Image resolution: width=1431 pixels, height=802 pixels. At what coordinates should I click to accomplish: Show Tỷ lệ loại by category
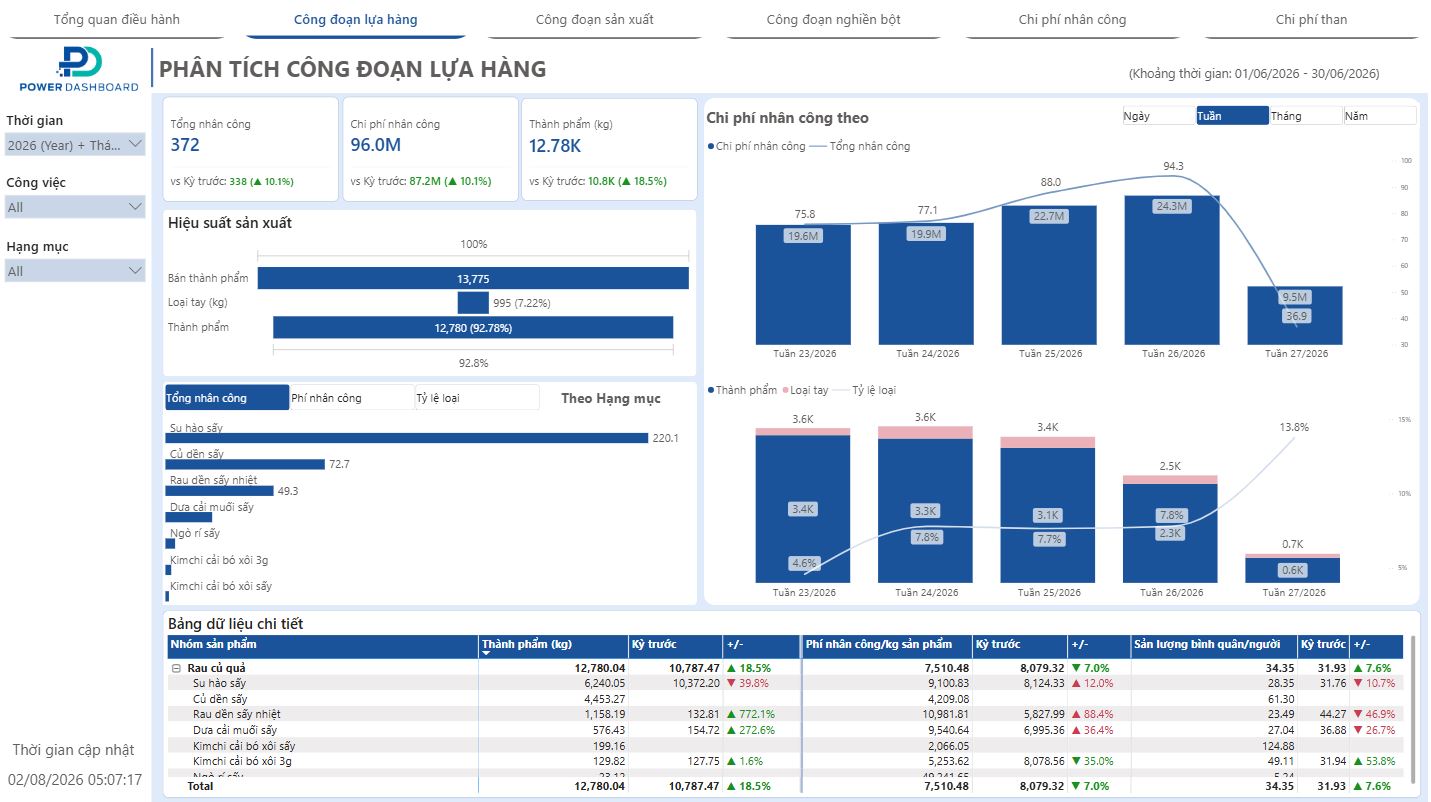coord(476,398)
